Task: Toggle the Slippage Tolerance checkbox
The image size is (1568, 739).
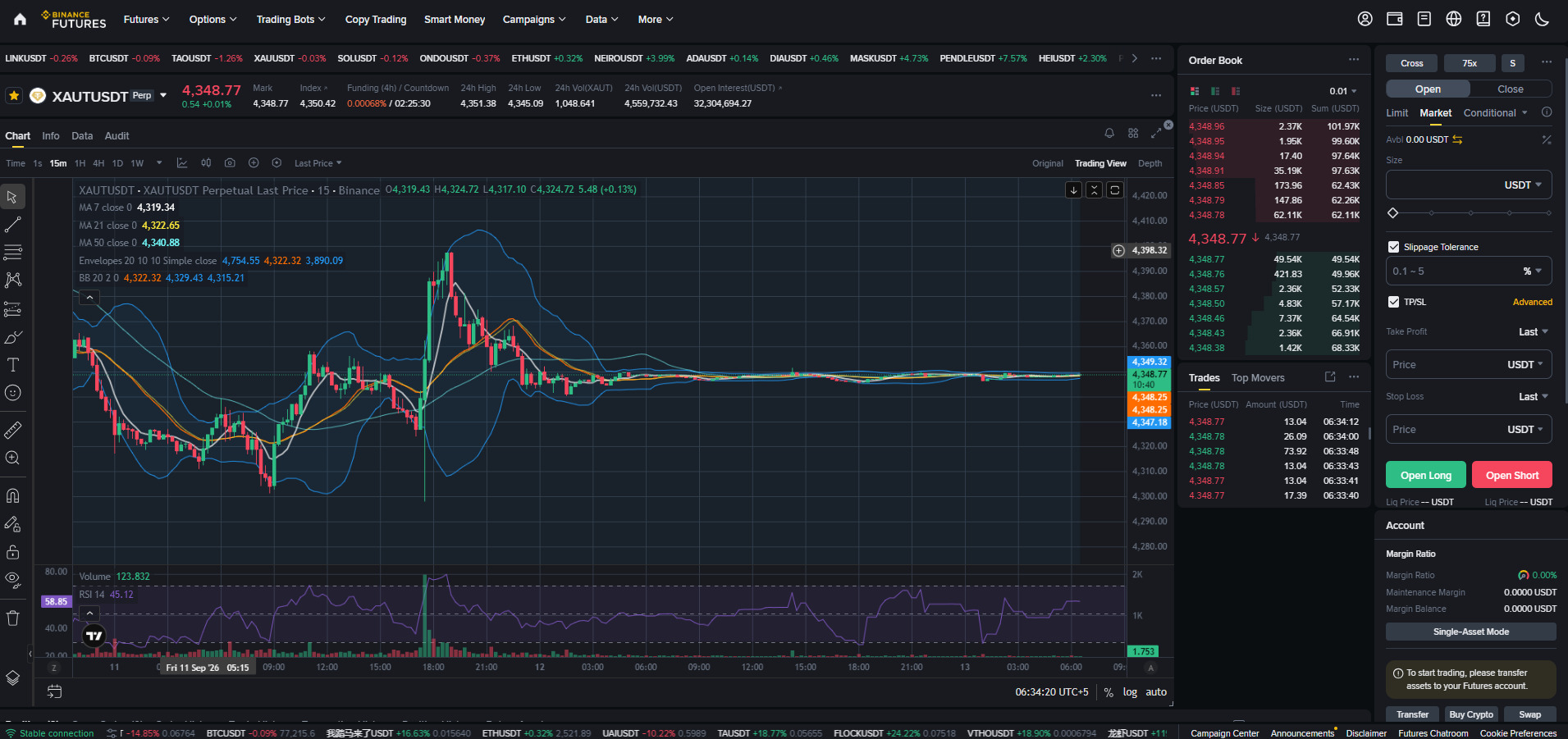Action: [x=1393, y=247]
